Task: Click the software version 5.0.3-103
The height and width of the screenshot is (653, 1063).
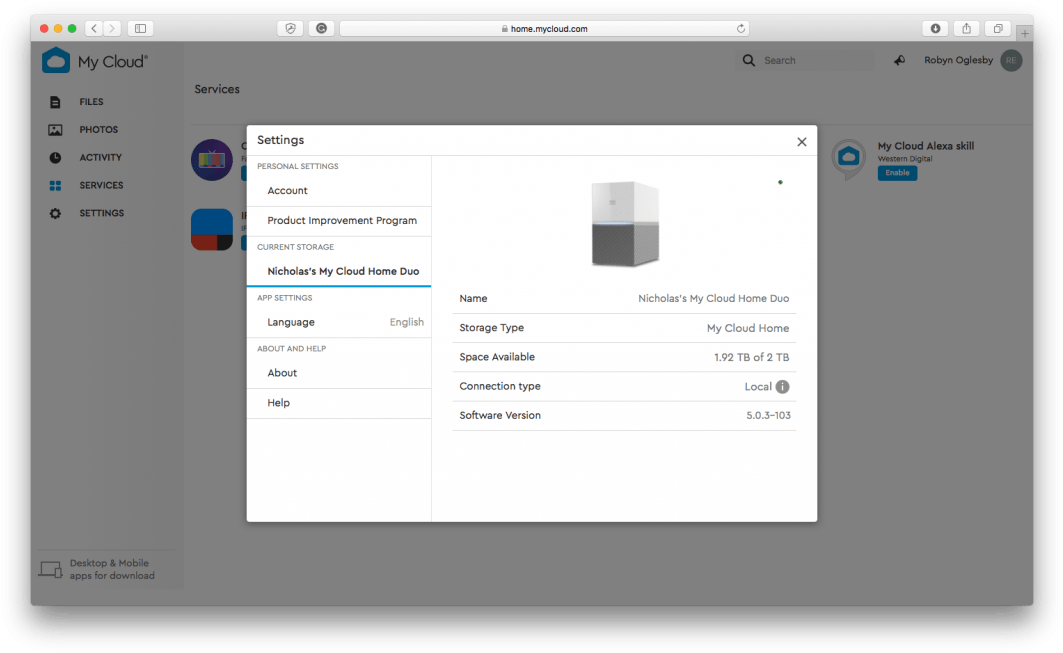Action: point(768,416)
